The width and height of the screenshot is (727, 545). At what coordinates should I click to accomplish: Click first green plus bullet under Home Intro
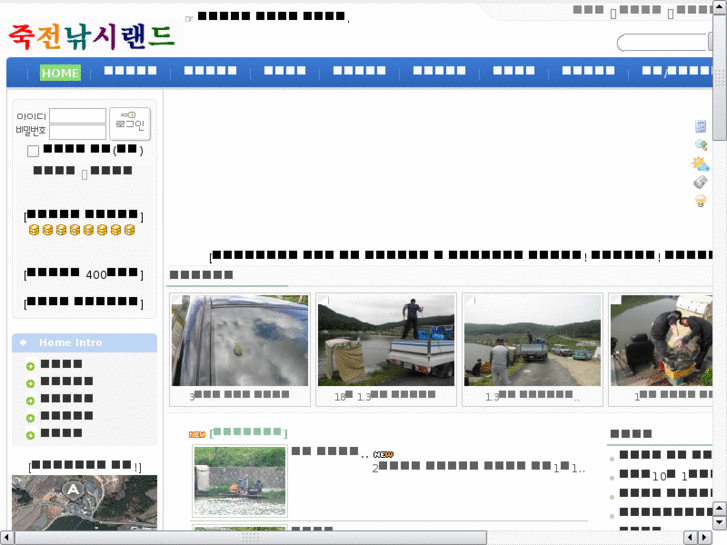(30, 366)
